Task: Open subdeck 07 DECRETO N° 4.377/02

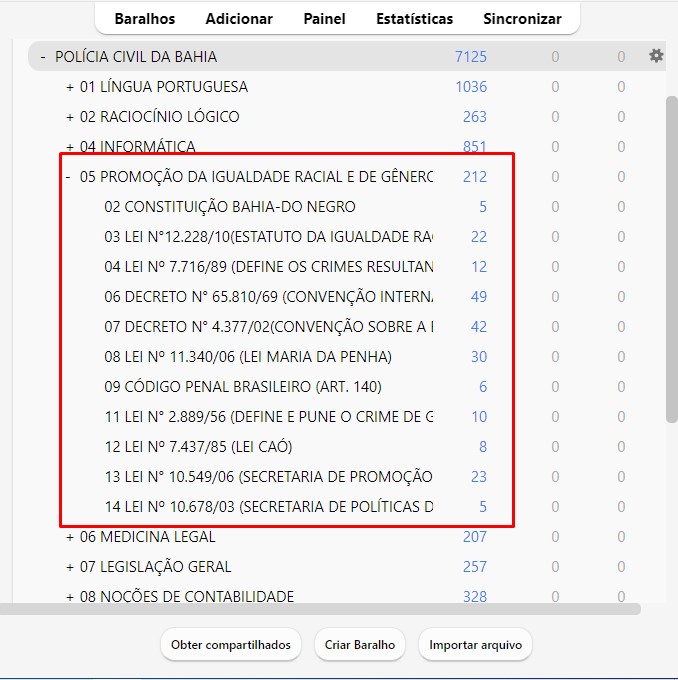Action: click(x=269, y=326)
